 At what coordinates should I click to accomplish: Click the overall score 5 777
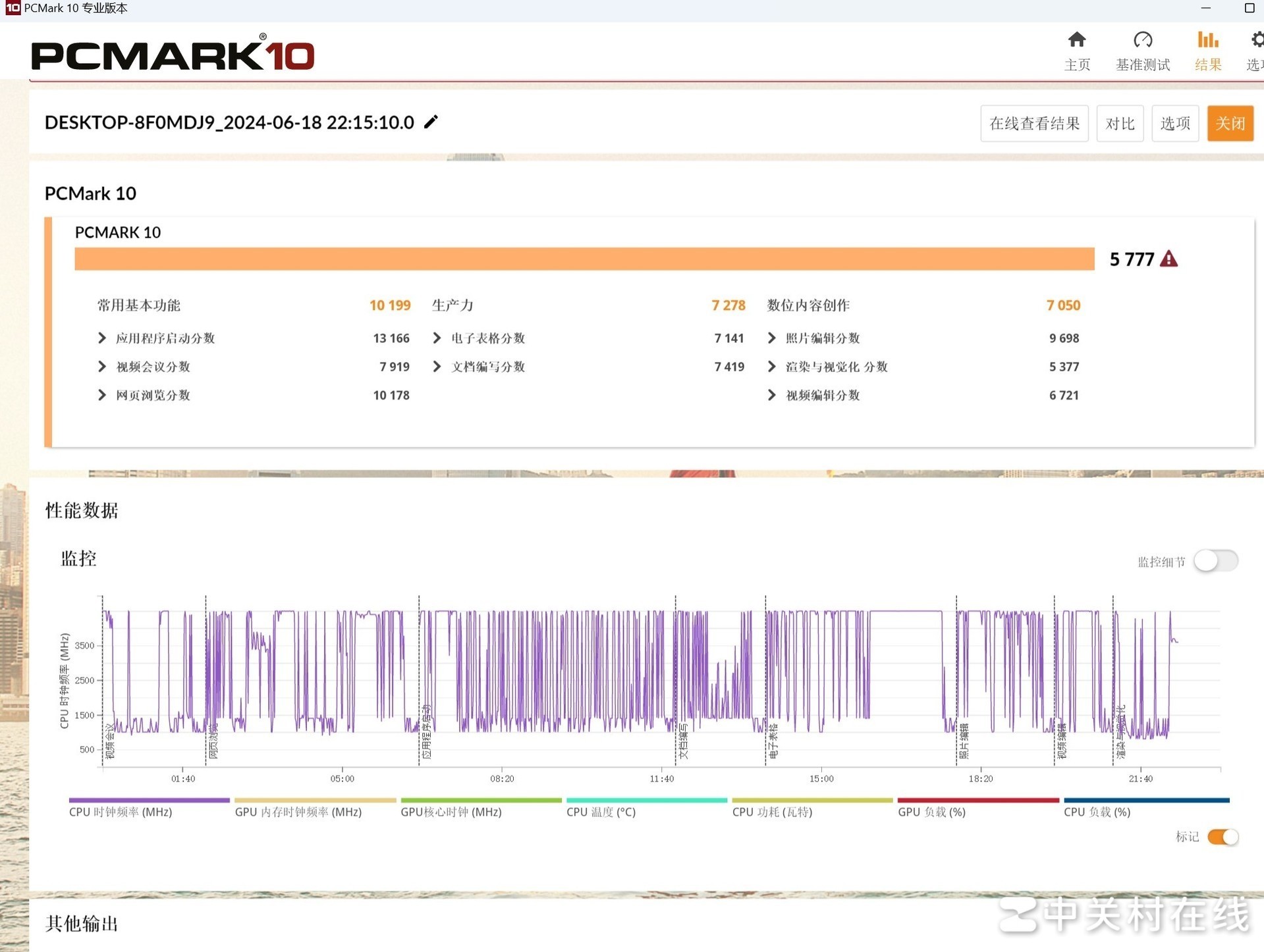click(x=1132, y=259)
